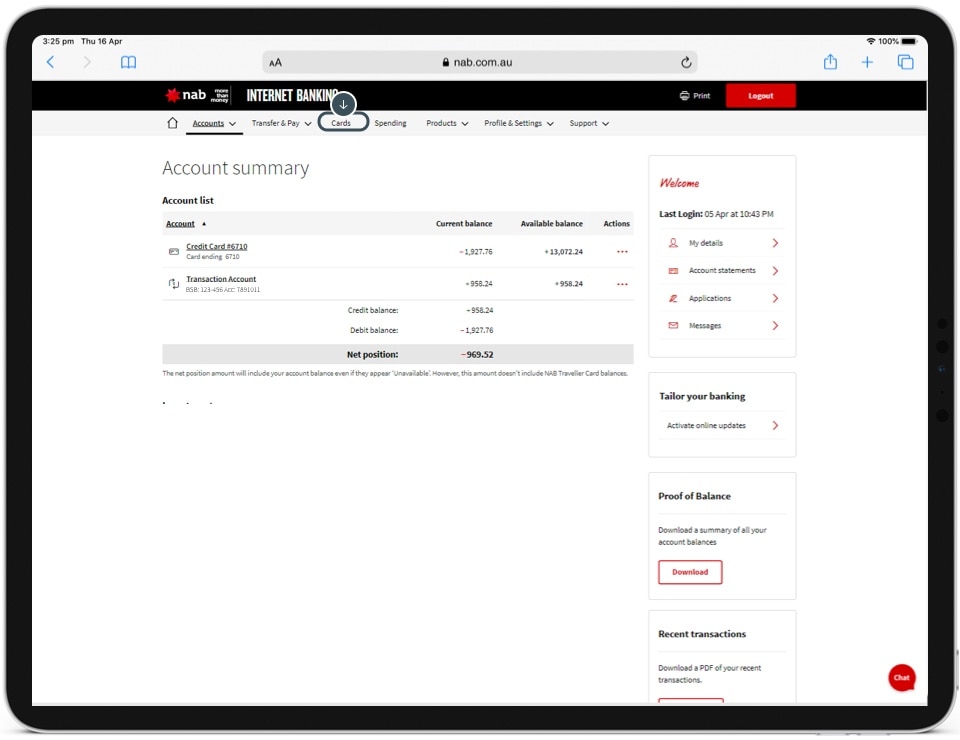Tap the Safari share icon

pos(830,62)
